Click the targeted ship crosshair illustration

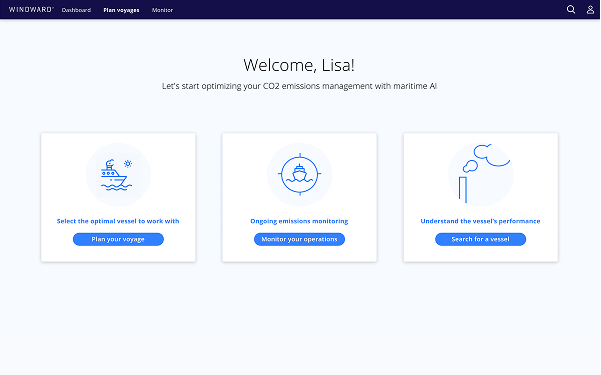(x=299, y=174)
